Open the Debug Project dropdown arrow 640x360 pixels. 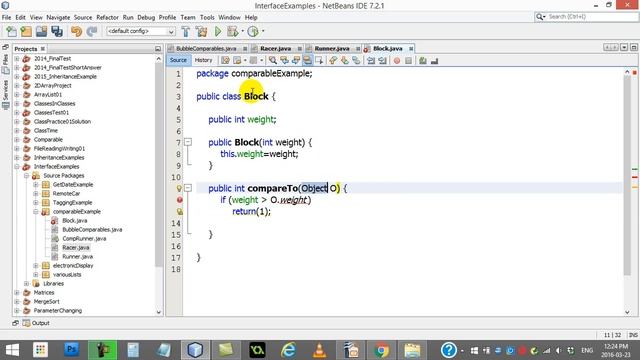coord(242,31)
